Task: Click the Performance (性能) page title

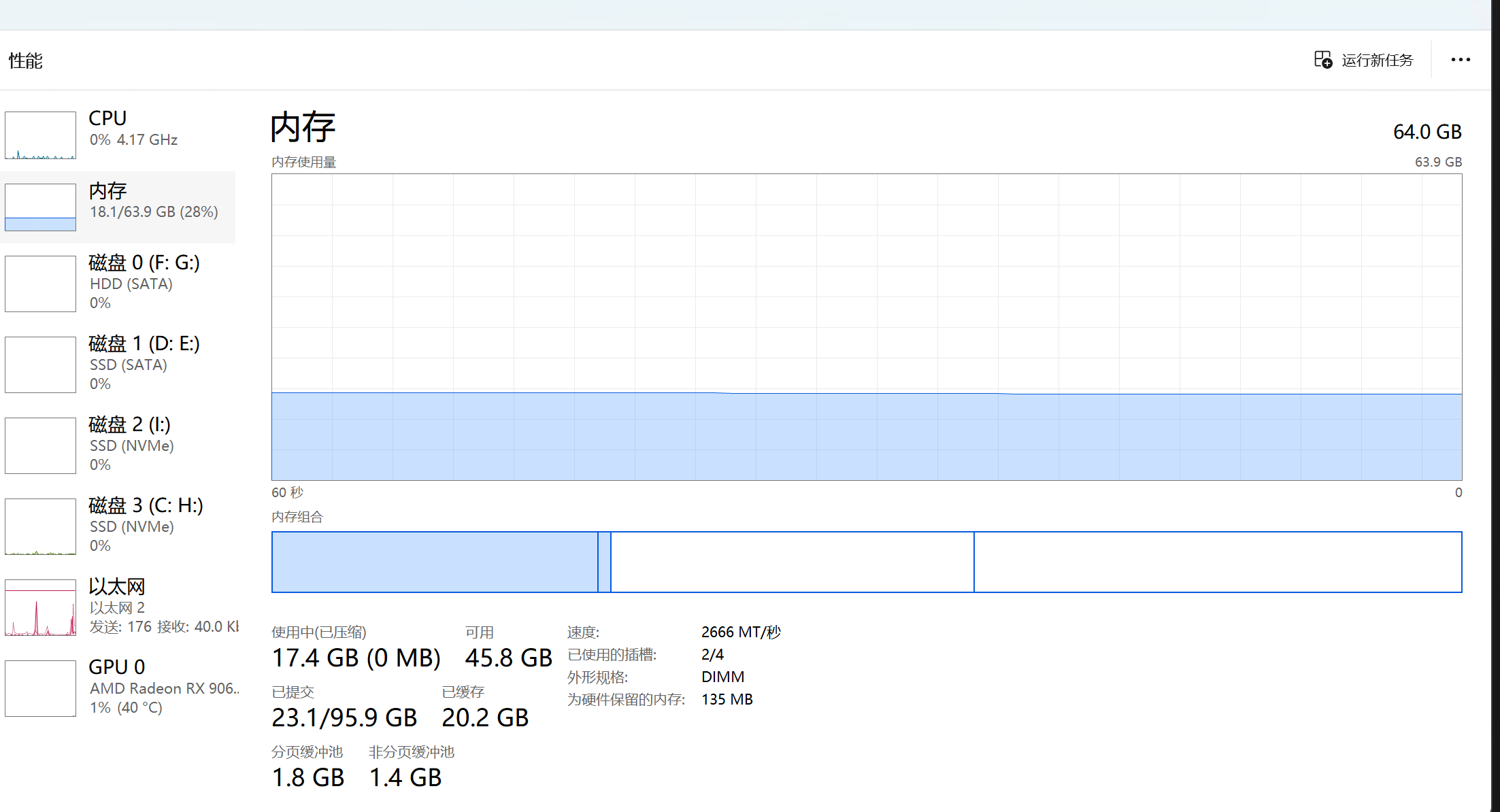Action: [26, 61]
